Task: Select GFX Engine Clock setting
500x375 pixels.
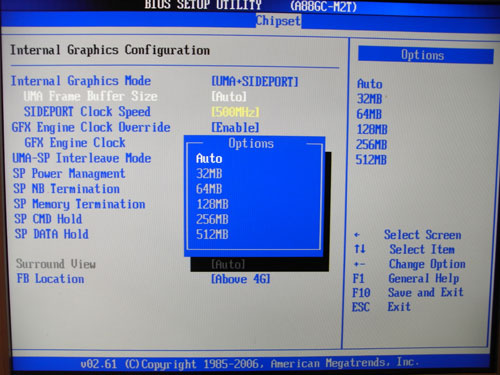Action: coord(75,143)
